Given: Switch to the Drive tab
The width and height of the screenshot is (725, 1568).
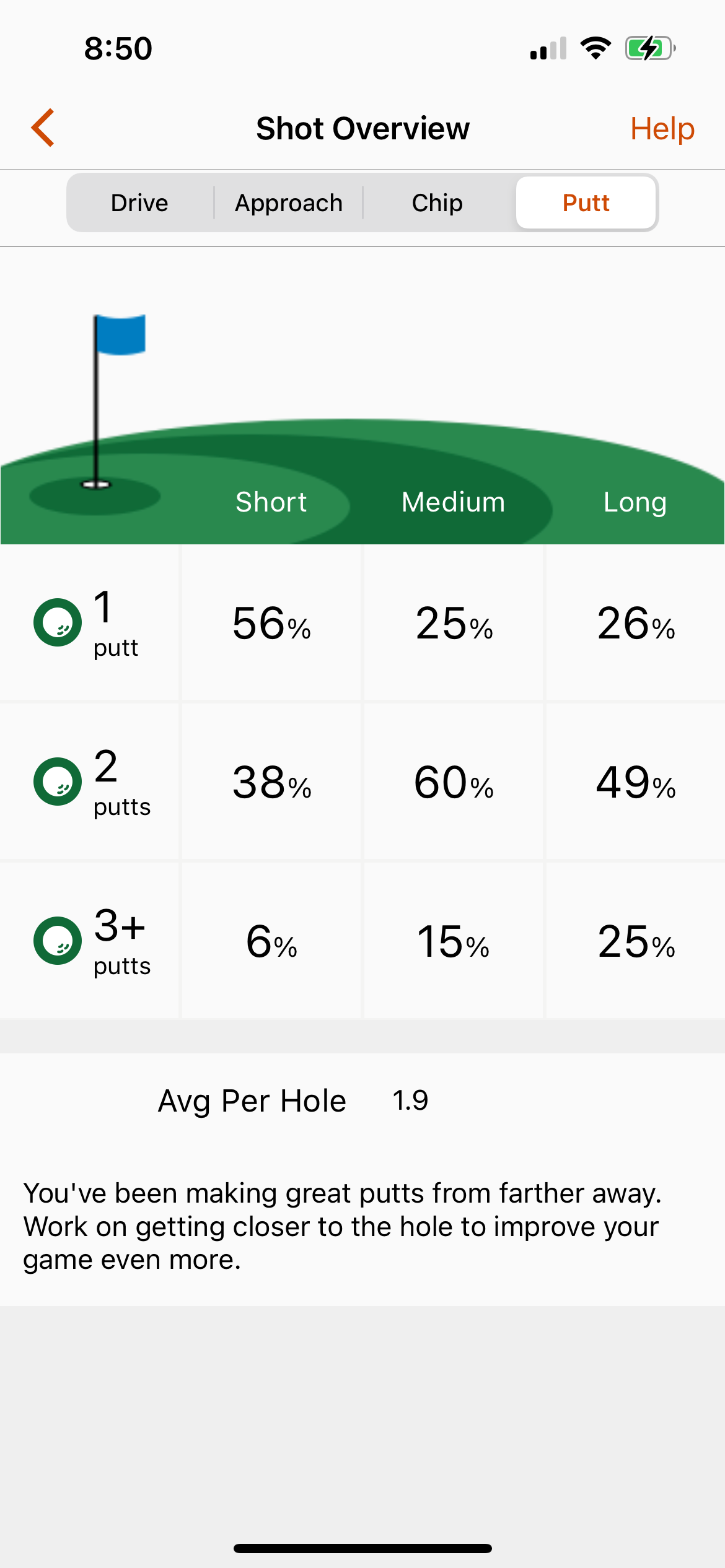Looking at the screenshot, I should pos(140,203).
